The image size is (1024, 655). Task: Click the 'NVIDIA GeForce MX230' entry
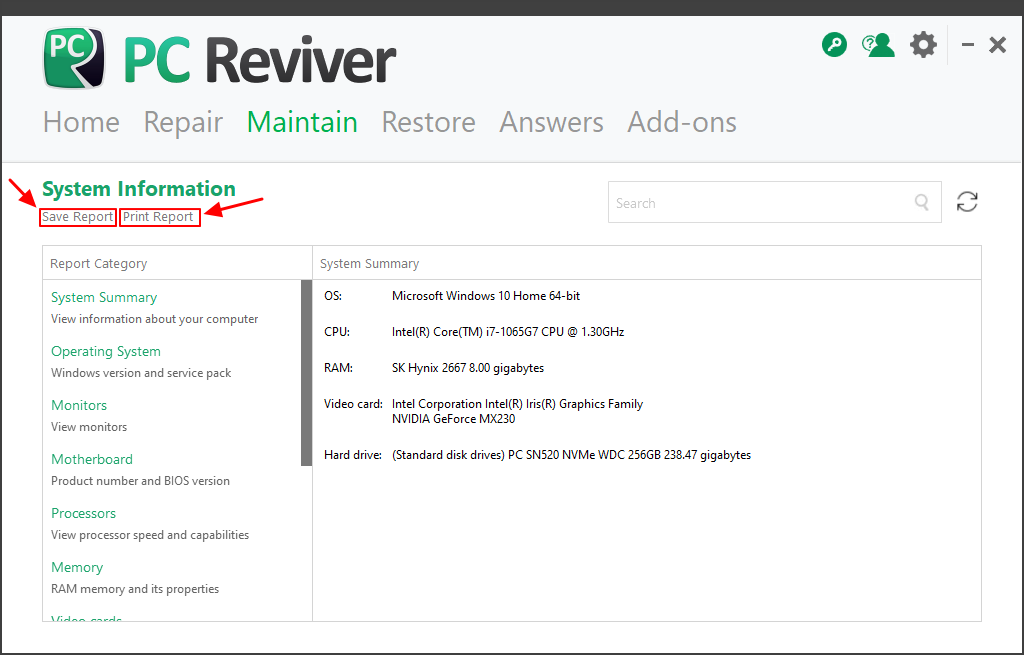pyautogui.click(x=453, y=419)
